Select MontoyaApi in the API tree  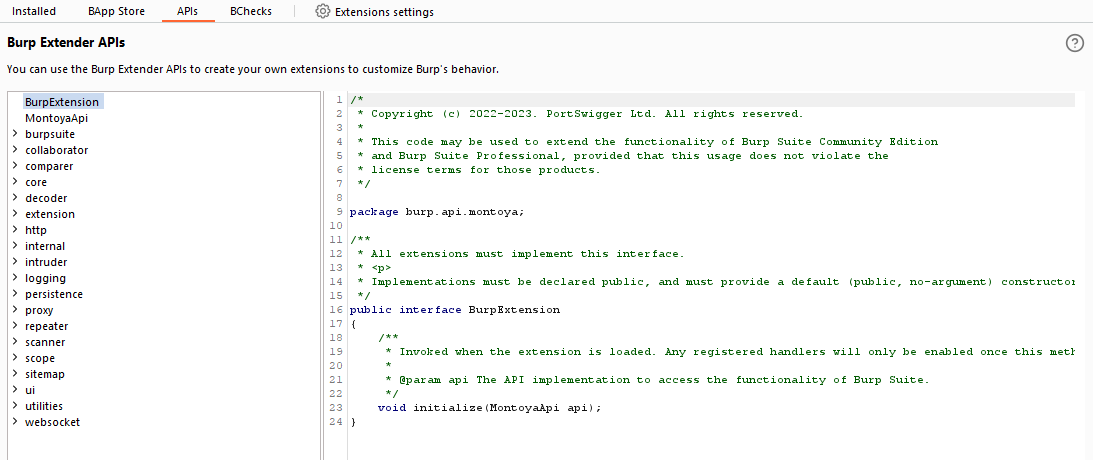[x=57, y=118]
